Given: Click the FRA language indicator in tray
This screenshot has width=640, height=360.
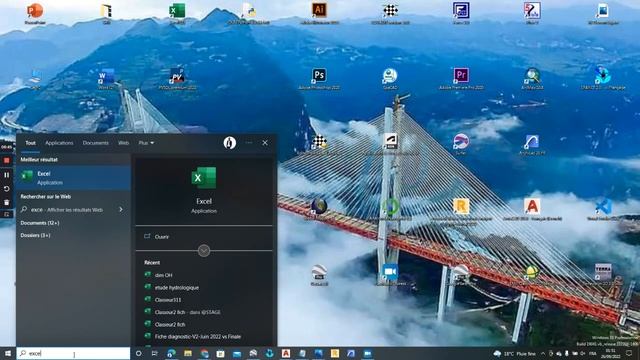Looking at the screenshot, I should [x=593, y=353].
